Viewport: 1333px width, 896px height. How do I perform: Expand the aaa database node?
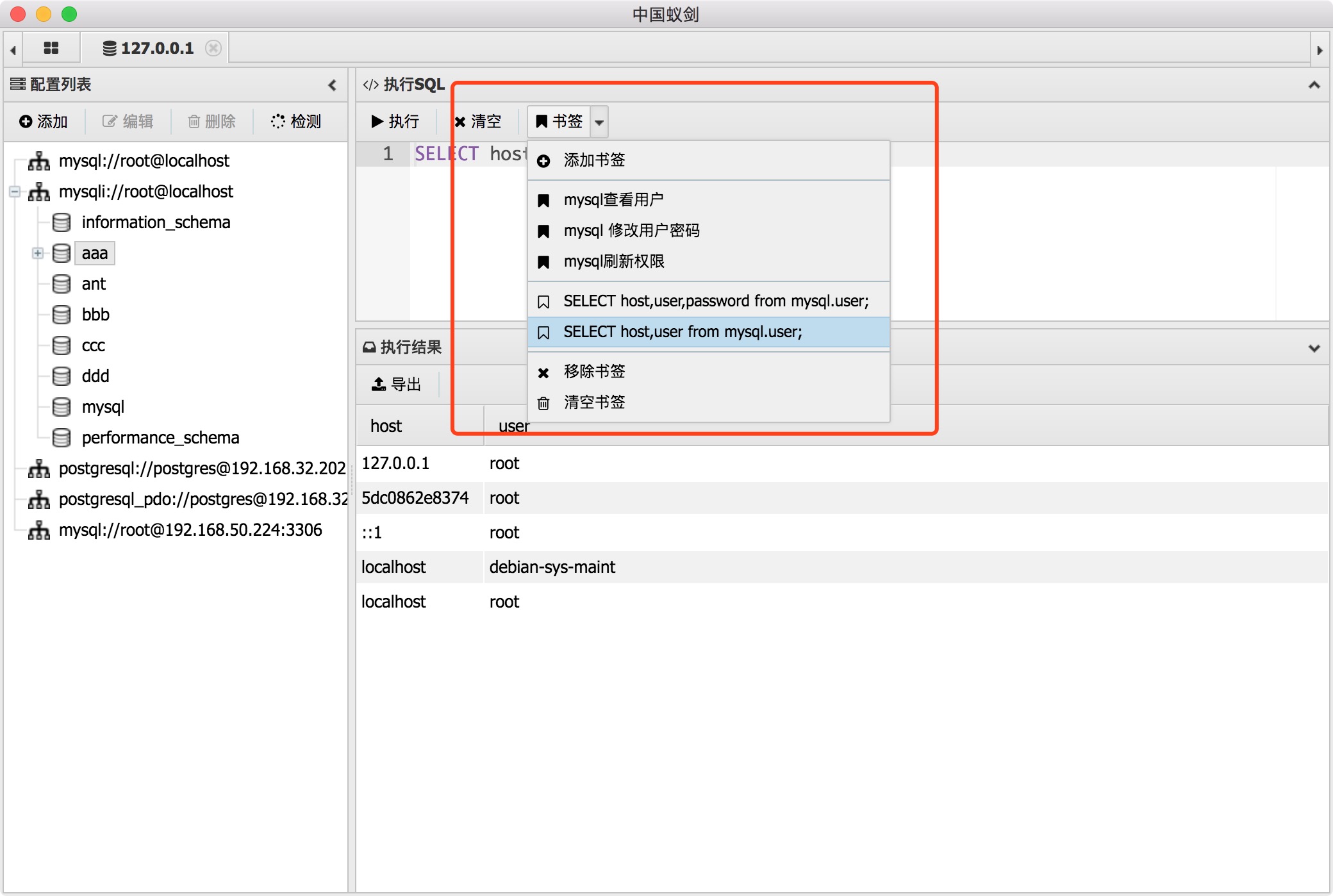[x=38, y=253]
